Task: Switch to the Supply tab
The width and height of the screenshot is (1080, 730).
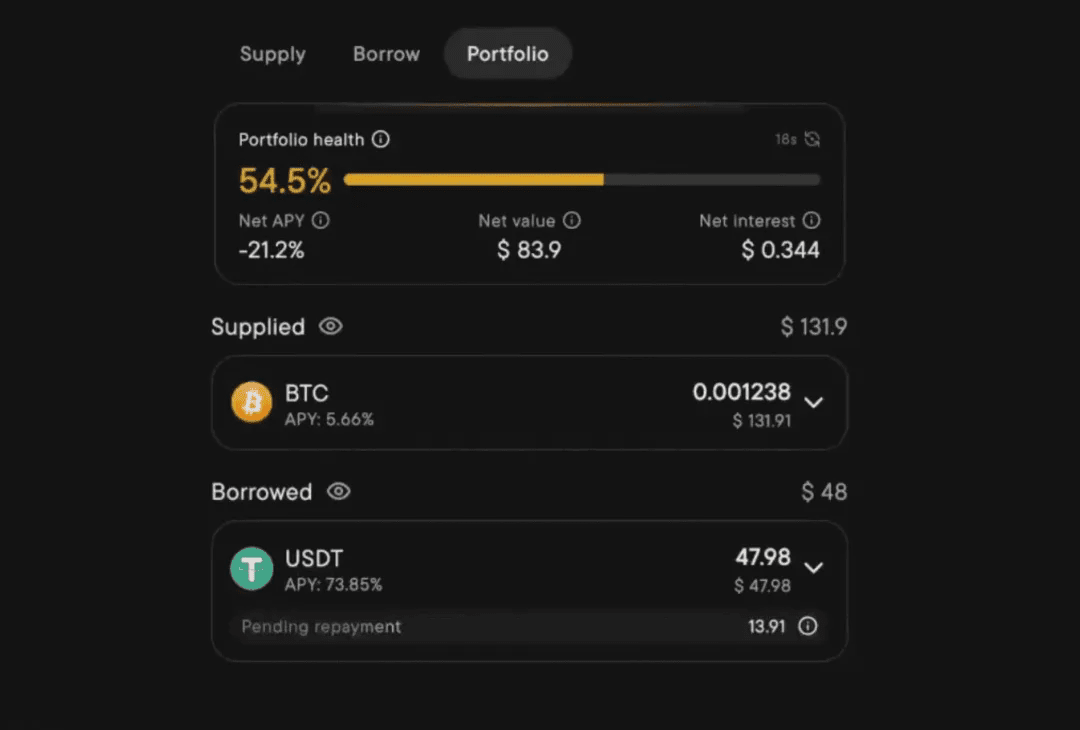Action: click(273, 54)
